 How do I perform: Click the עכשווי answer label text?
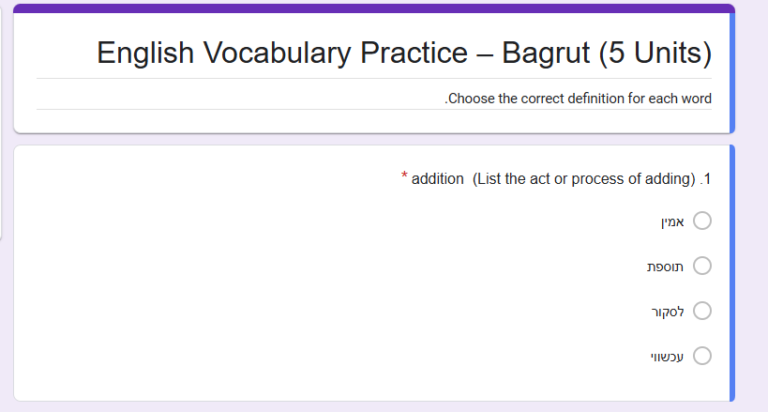click(667, 355)
